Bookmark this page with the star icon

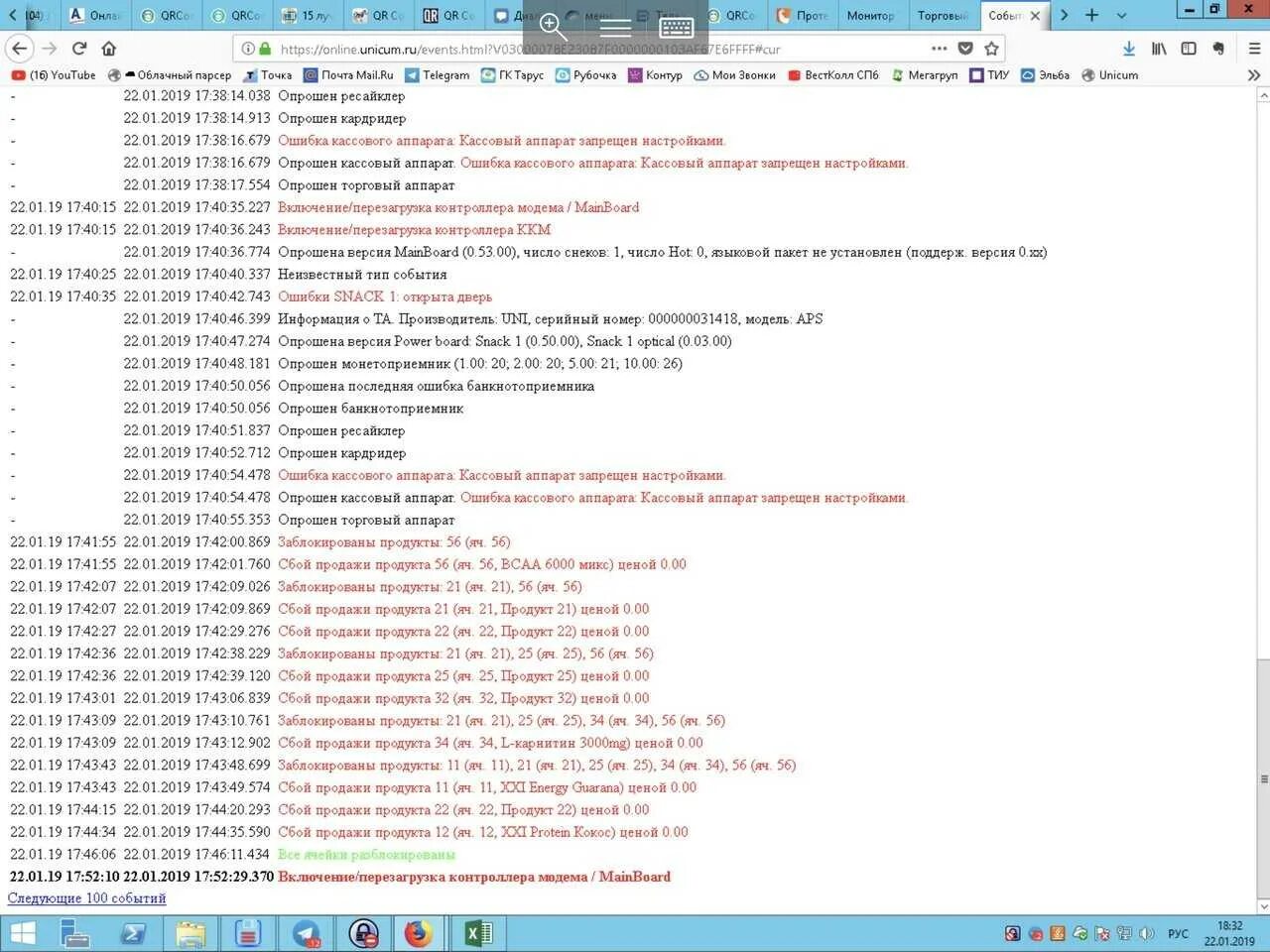[x=991, y=48]
